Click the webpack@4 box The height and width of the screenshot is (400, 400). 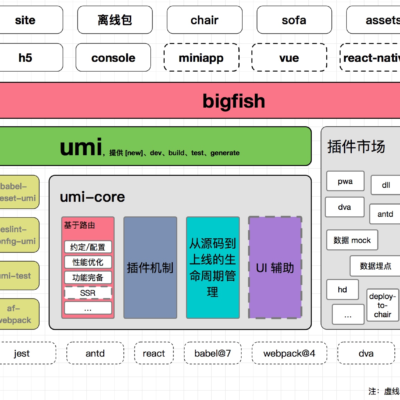click(289, 353)
